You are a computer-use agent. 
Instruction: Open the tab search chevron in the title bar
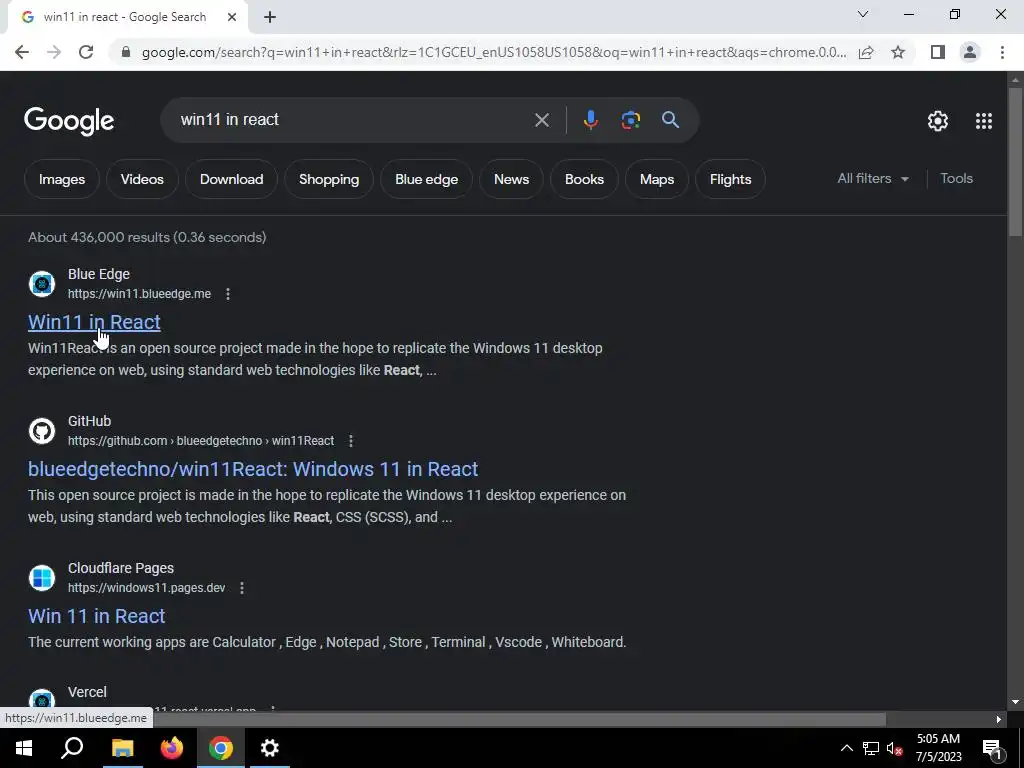pos(863,14)
